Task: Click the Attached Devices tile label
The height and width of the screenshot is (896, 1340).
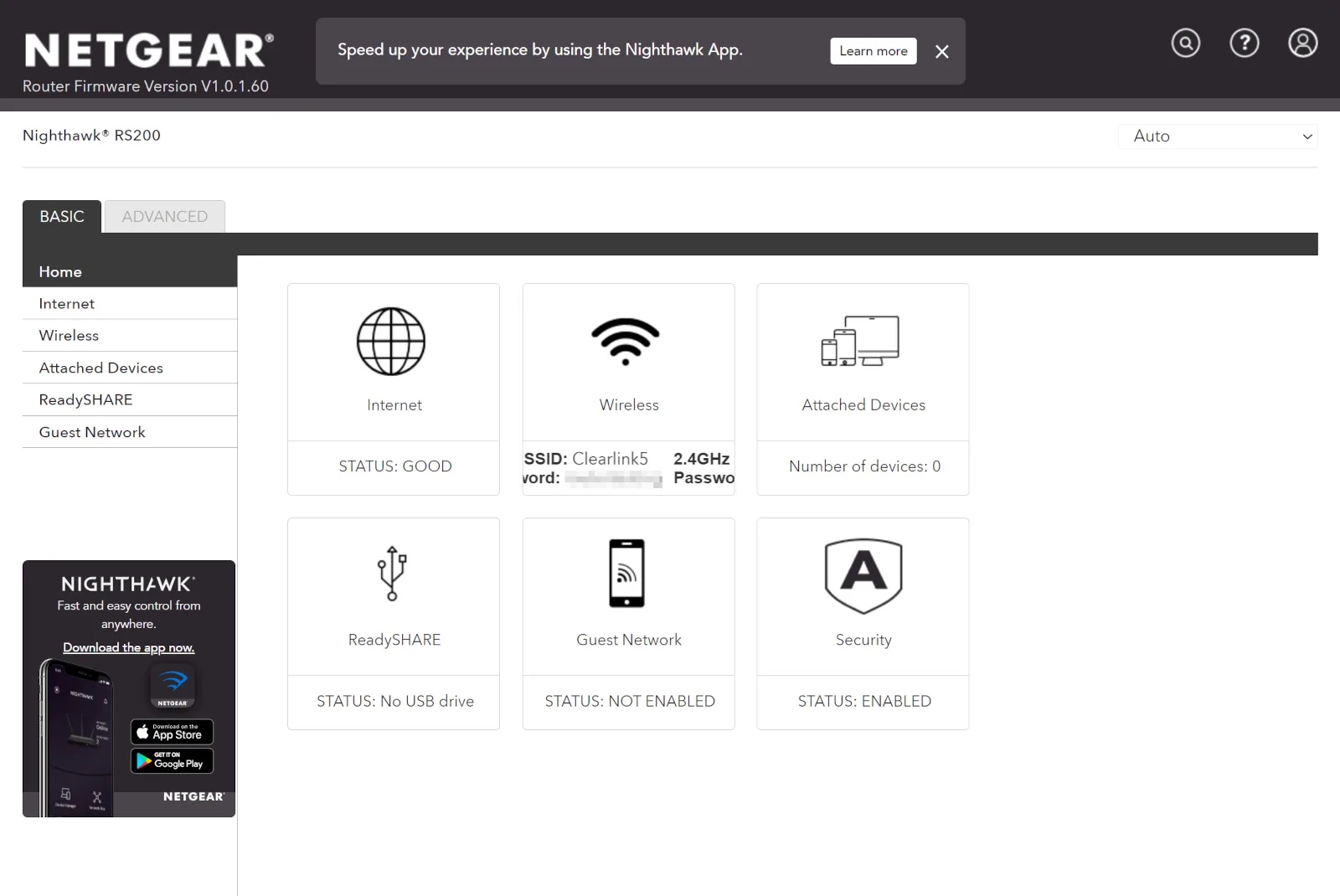Action: pos(863,405)
